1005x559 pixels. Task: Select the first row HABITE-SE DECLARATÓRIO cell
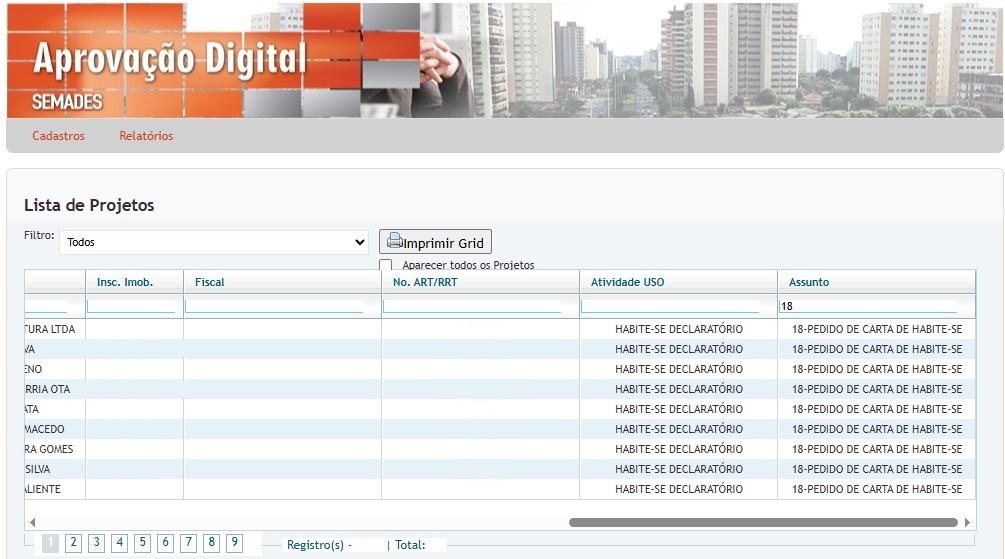pos(679,329)
